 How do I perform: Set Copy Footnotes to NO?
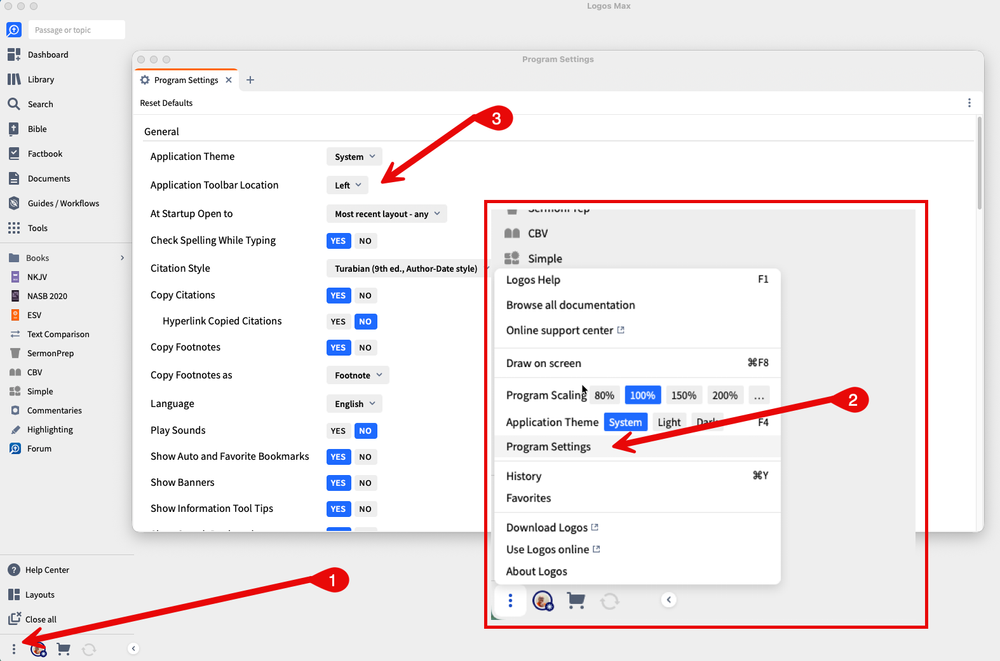click(x=365, y=348)
